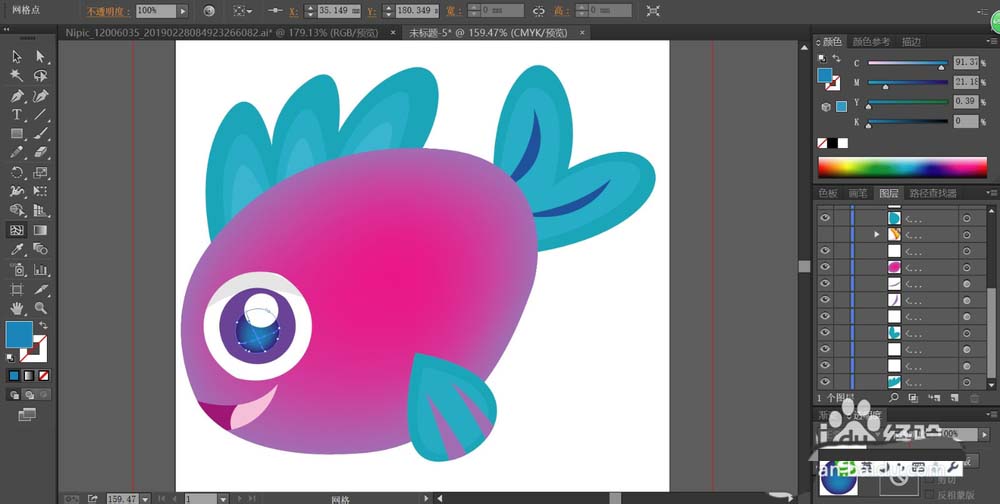Viewport: 1000px width, 504px height.
Task: Select the Rectangle tool
Action: (17, 134)
